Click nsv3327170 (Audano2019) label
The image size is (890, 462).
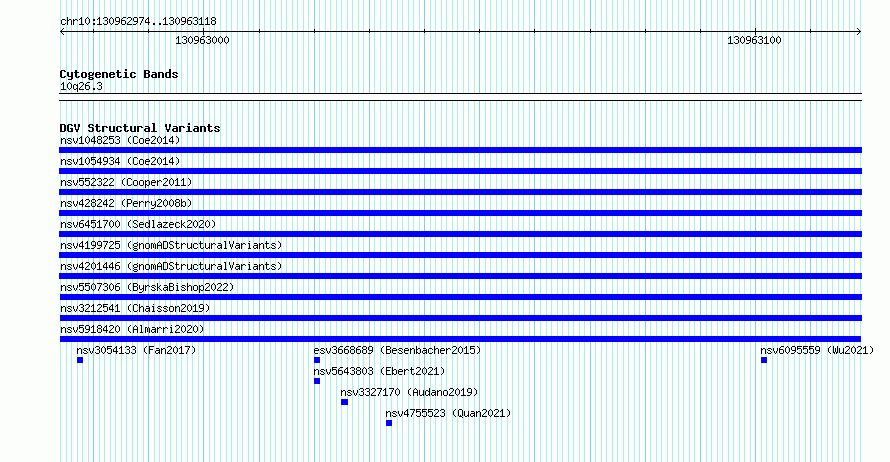pyautogui.click(x=409, y=392)
